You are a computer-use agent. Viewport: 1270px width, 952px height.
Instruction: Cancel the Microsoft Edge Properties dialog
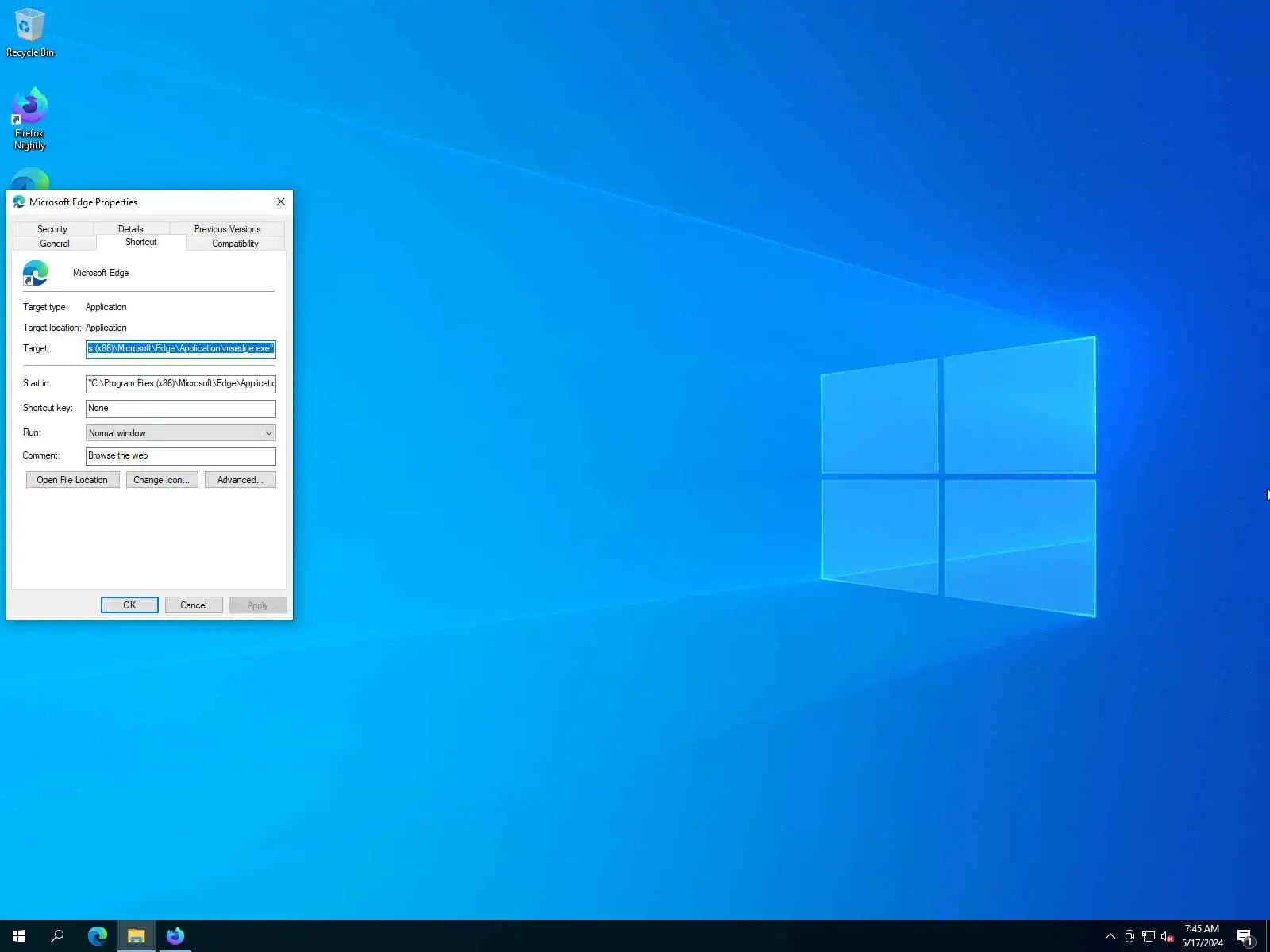coord(194,605)
